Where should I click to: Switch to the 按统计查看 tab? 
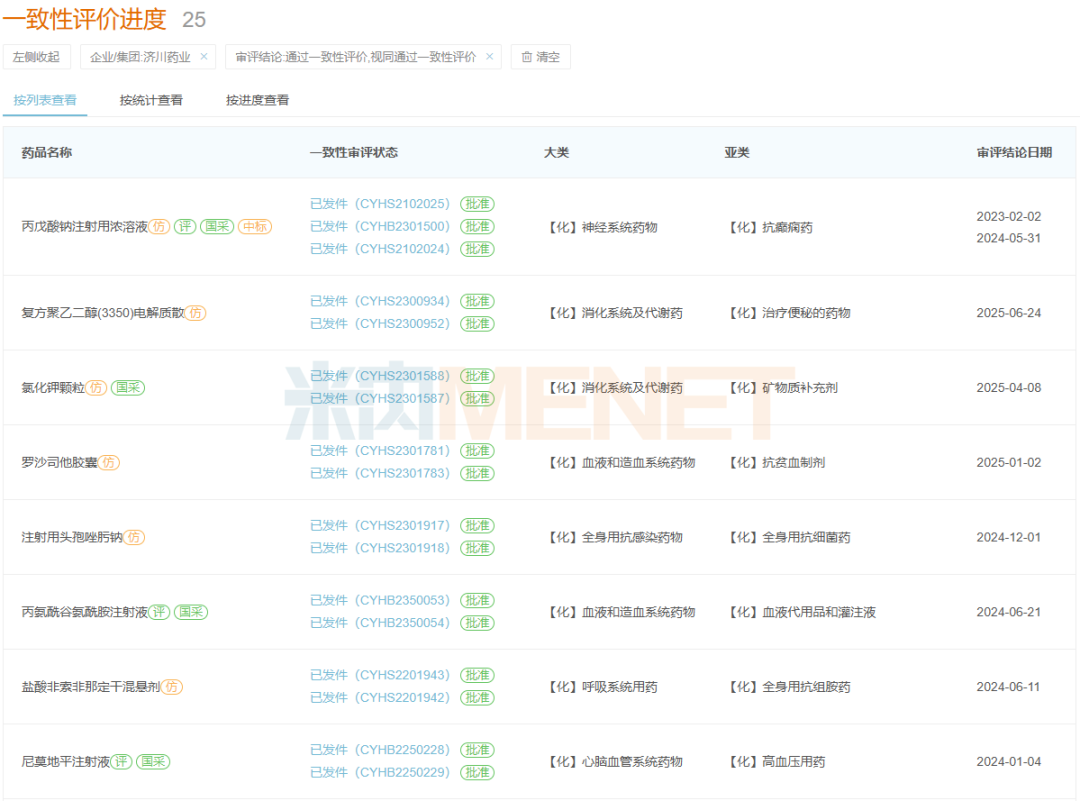151,100
